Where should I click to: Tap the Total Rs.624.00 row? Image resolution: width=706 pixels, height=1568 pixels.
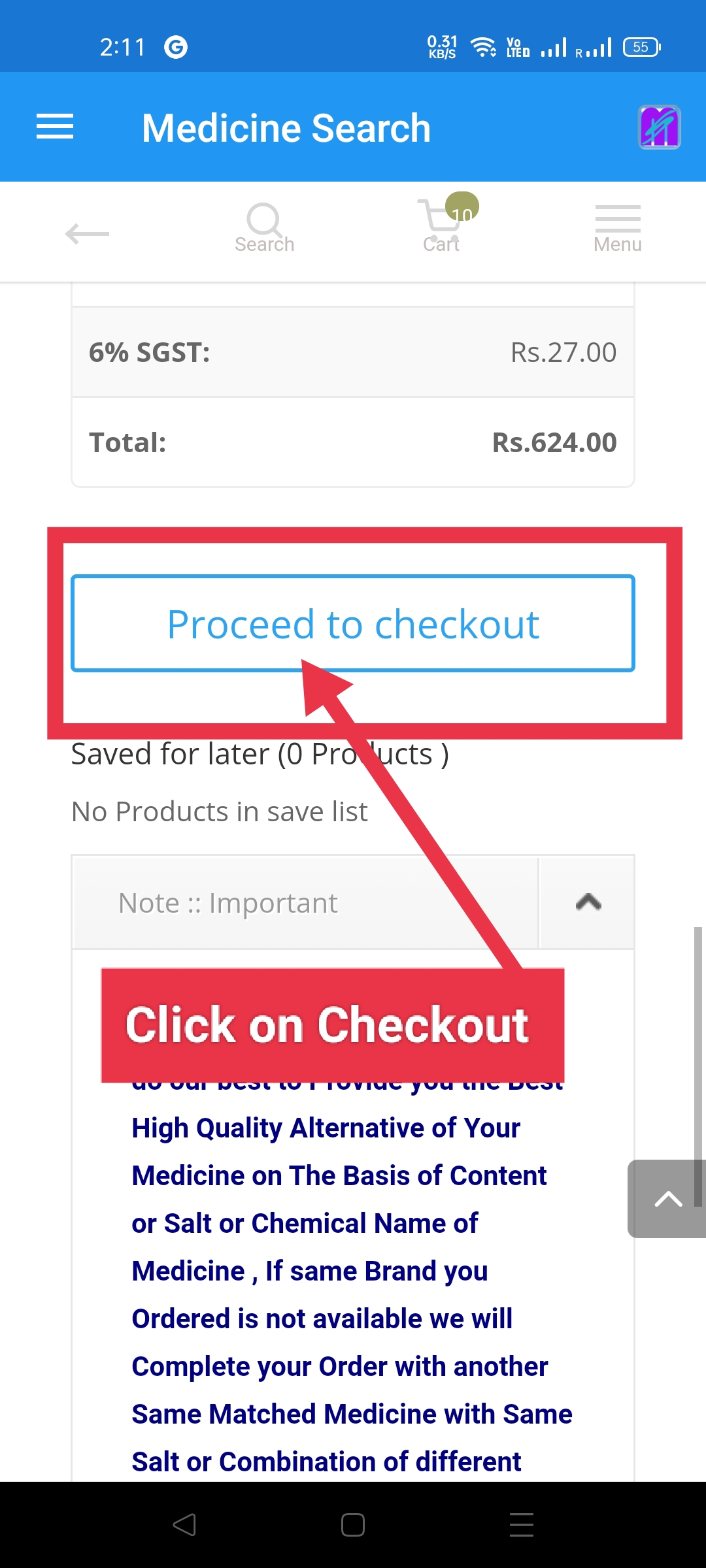pyautogui.click(x=353, y=442)
